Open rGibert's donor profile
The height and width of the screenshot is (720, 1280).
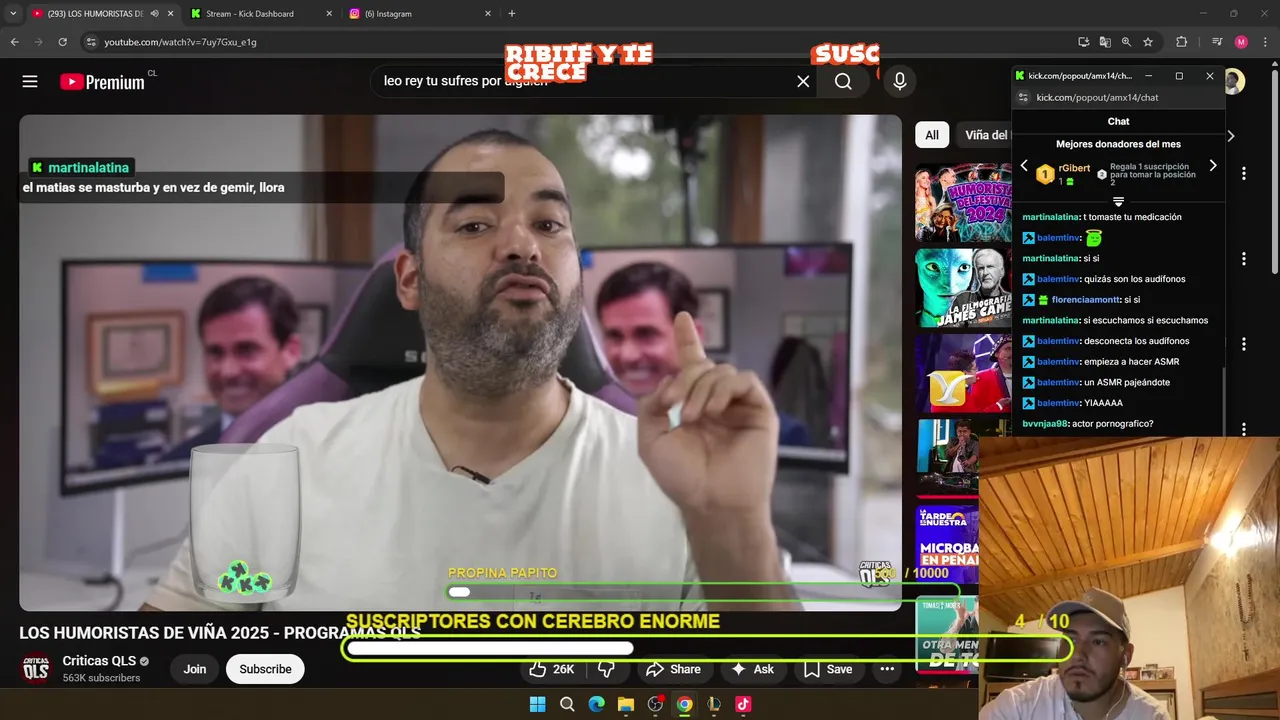(x=1074, y=168)
